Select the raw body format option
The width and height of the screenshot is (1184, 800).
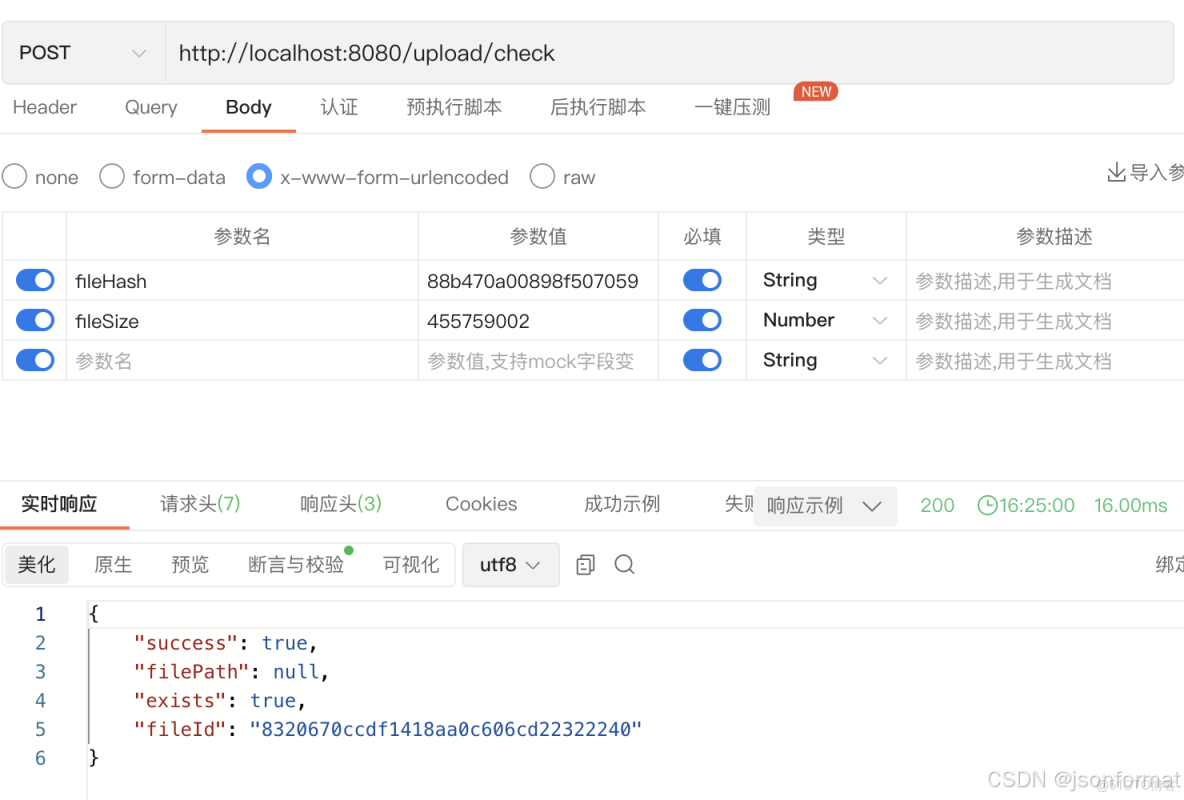542,177
